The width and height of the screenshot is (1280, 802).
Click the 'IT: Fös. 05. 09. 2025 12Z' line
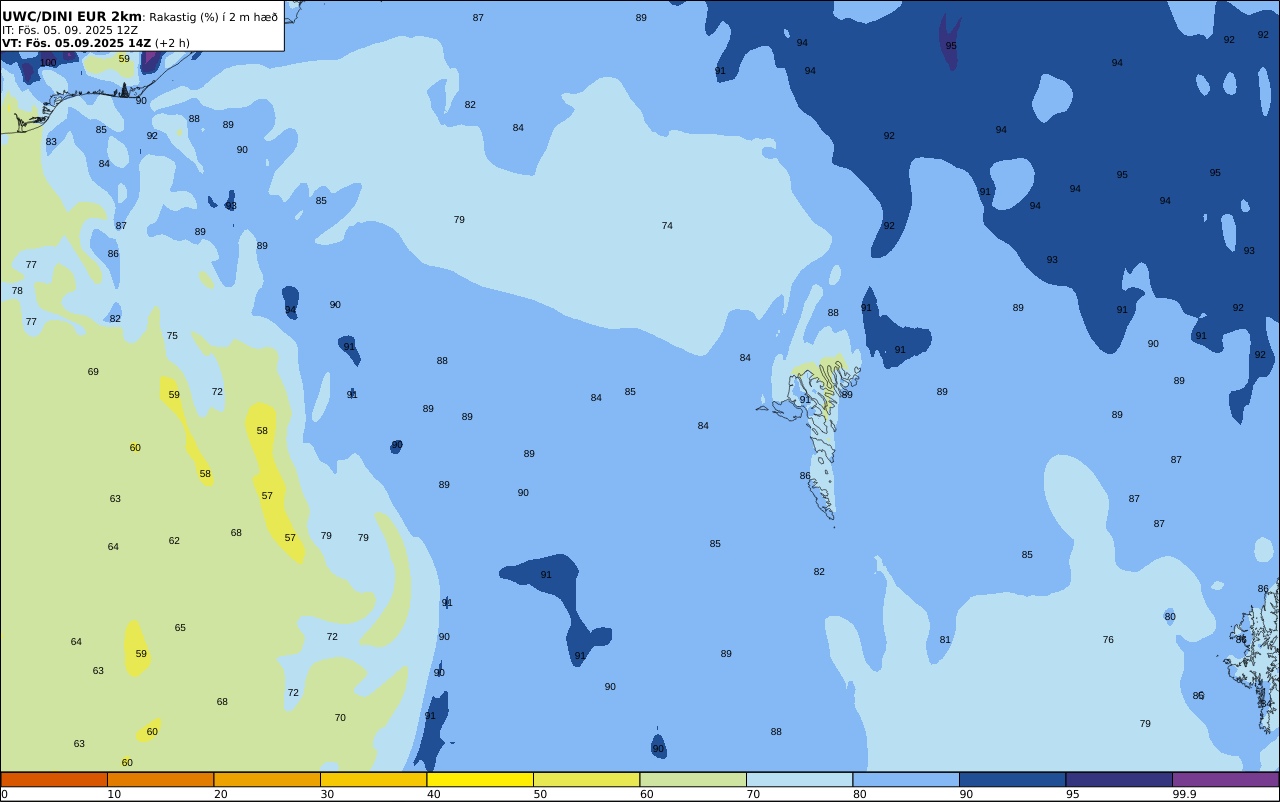(70, 30)
